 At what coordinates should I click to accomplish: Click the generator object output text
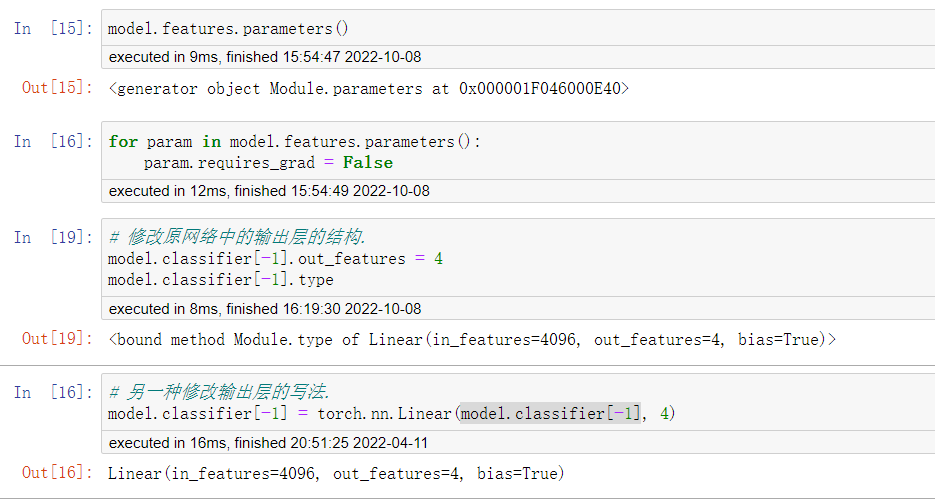tap(369, 89)
